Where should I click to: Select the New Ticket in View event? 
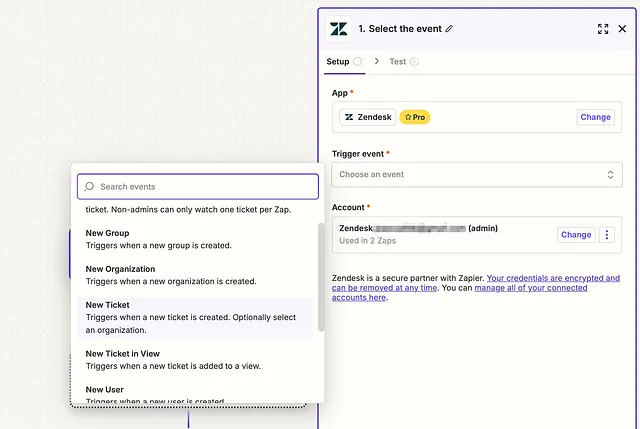tap(195, 360)
